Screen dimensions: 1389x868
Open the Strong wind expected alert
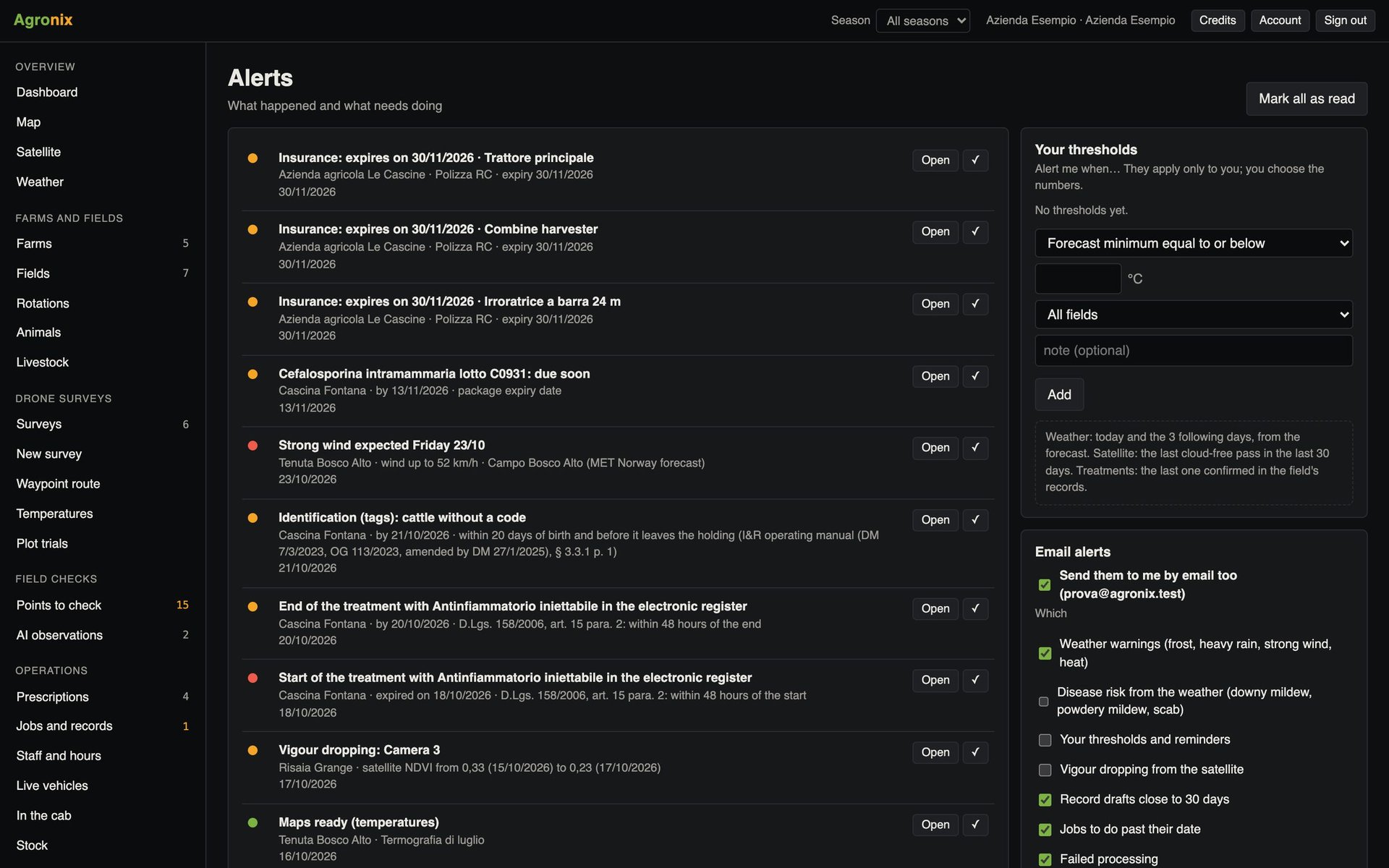coord(935,448)
